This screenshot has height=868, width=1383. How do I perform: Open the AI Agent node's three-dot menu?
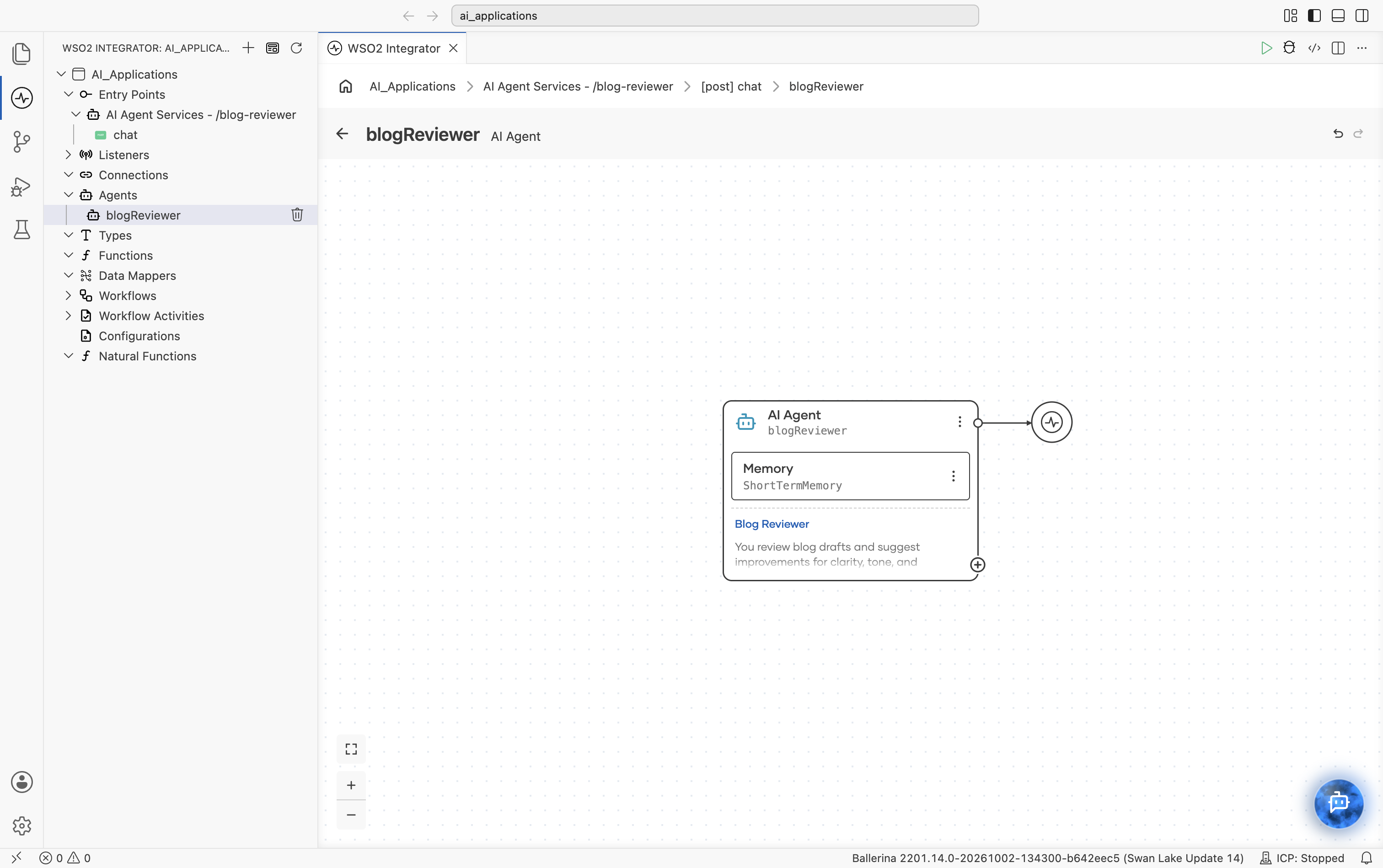pyautogui.click(x=960, y=422)
